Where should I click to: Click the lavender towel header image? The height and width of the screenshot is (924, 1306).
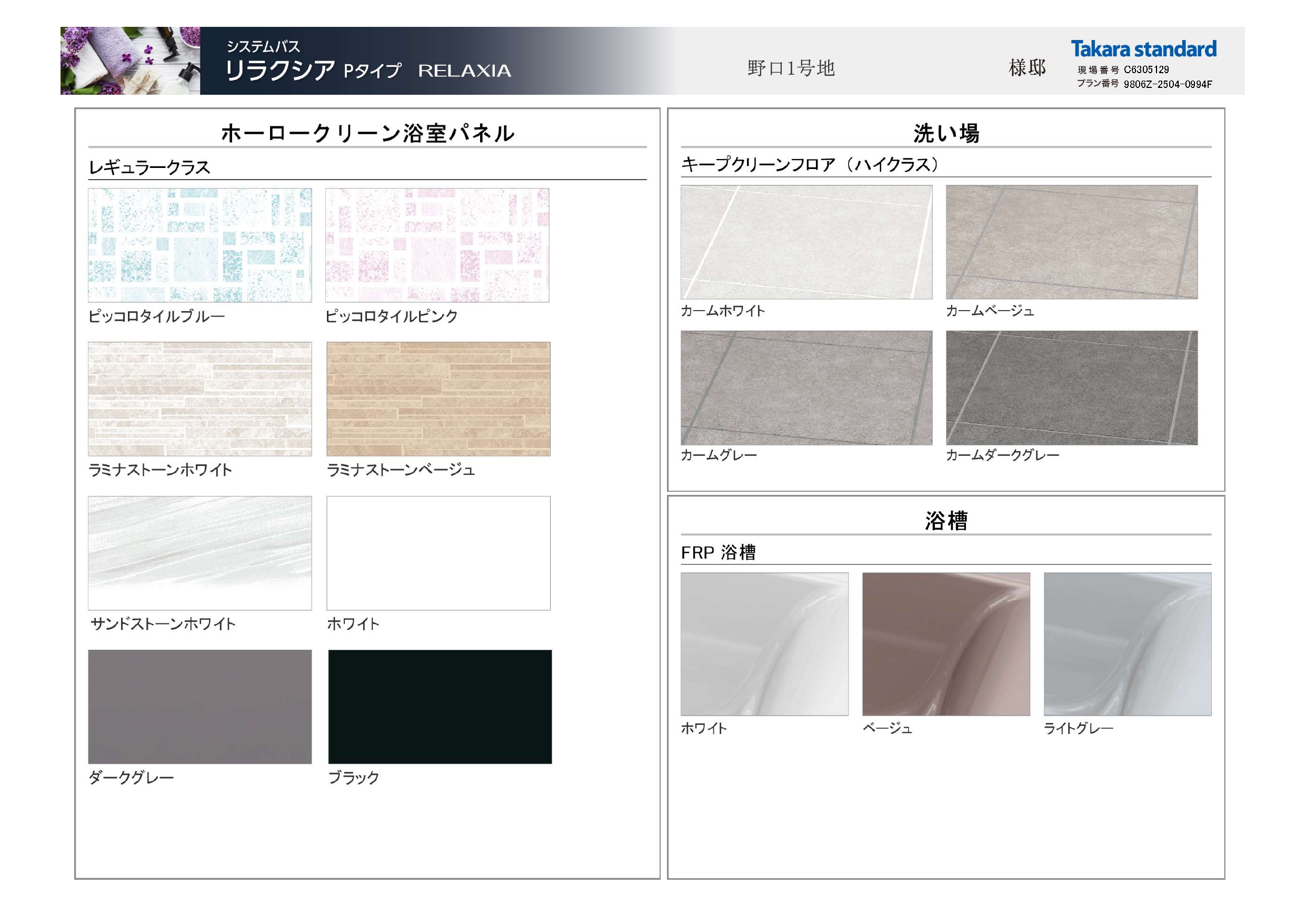point(130,61)
